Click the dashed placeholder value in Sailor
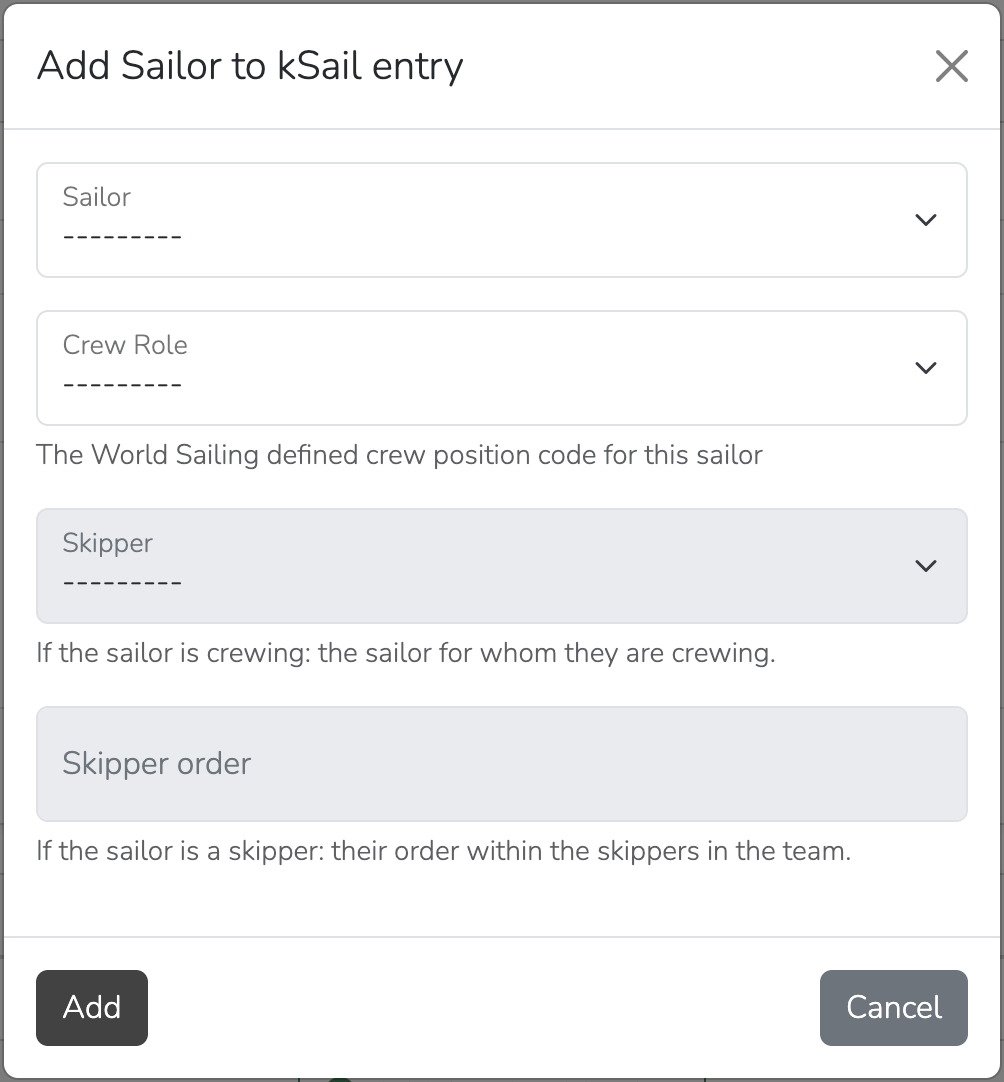 coord(122,238)
